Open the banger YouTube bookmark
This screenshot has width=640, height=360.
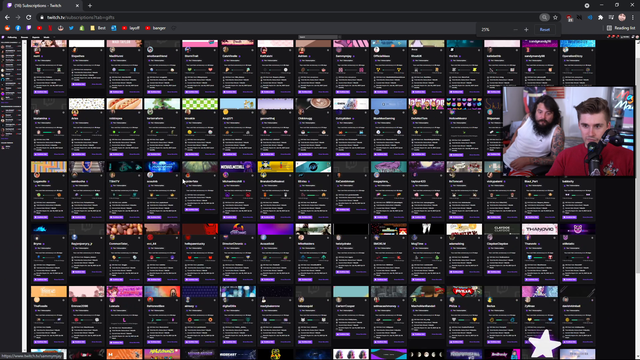[x=156, y=28]
